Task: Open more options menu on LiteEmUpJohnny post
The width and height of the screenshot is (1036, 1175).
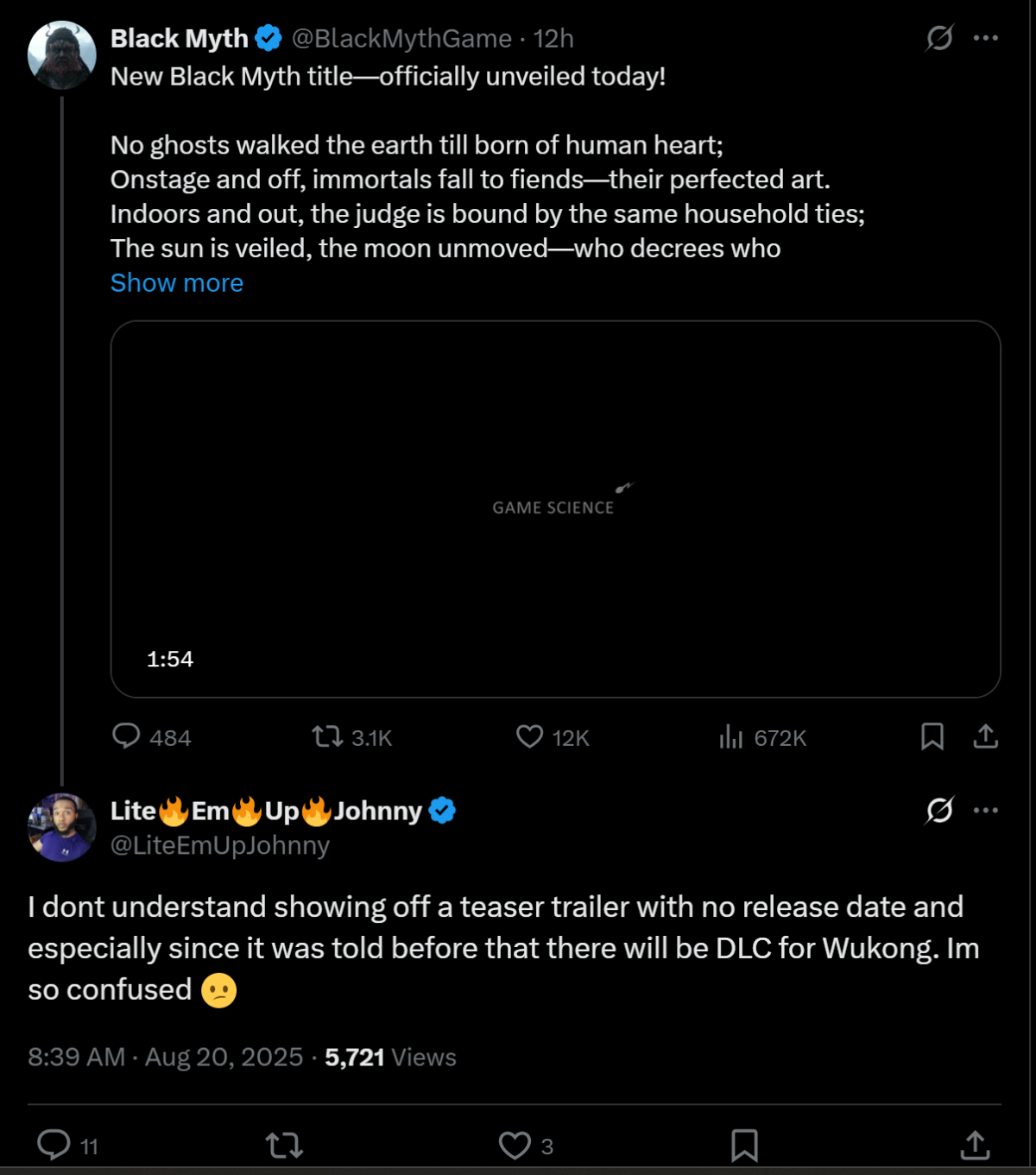Action: [986, 810]
